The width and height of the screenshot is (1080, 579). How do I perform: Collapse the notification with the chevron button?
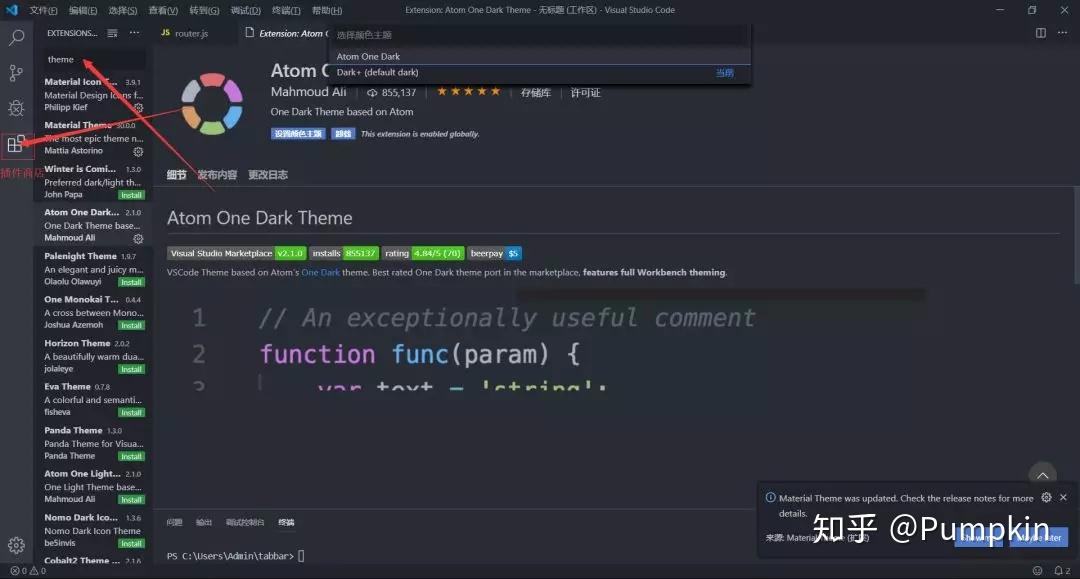(1042, 475)
